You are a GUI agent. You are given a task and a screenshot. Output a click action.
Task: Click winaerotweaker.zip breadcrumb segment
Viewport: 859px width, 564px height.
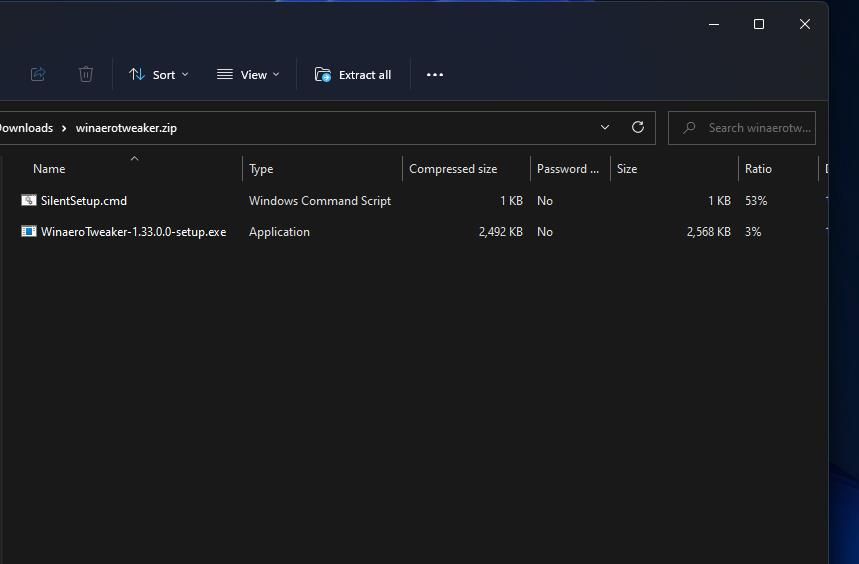point(126,128)
